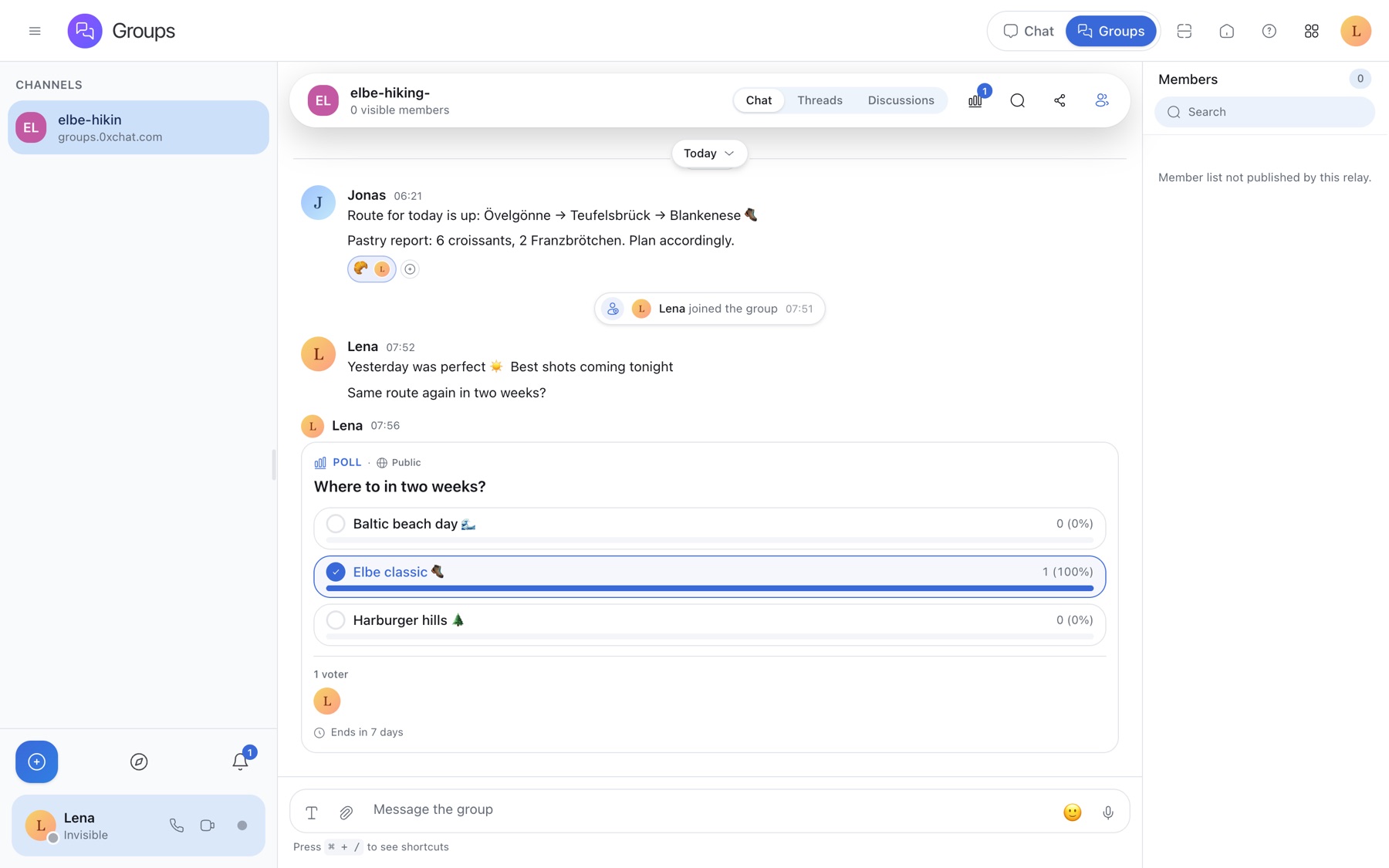
Task: Click the POLL label icon
Action: click(x=320, y=463)
